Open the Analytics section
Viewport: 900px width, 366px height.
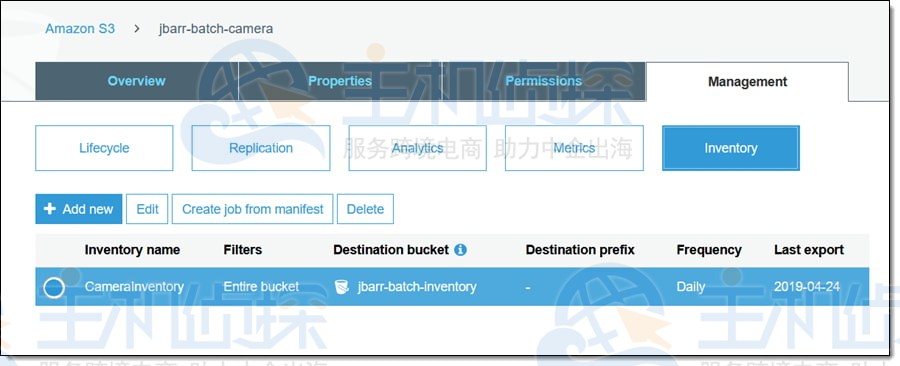(x=417, y=148)
